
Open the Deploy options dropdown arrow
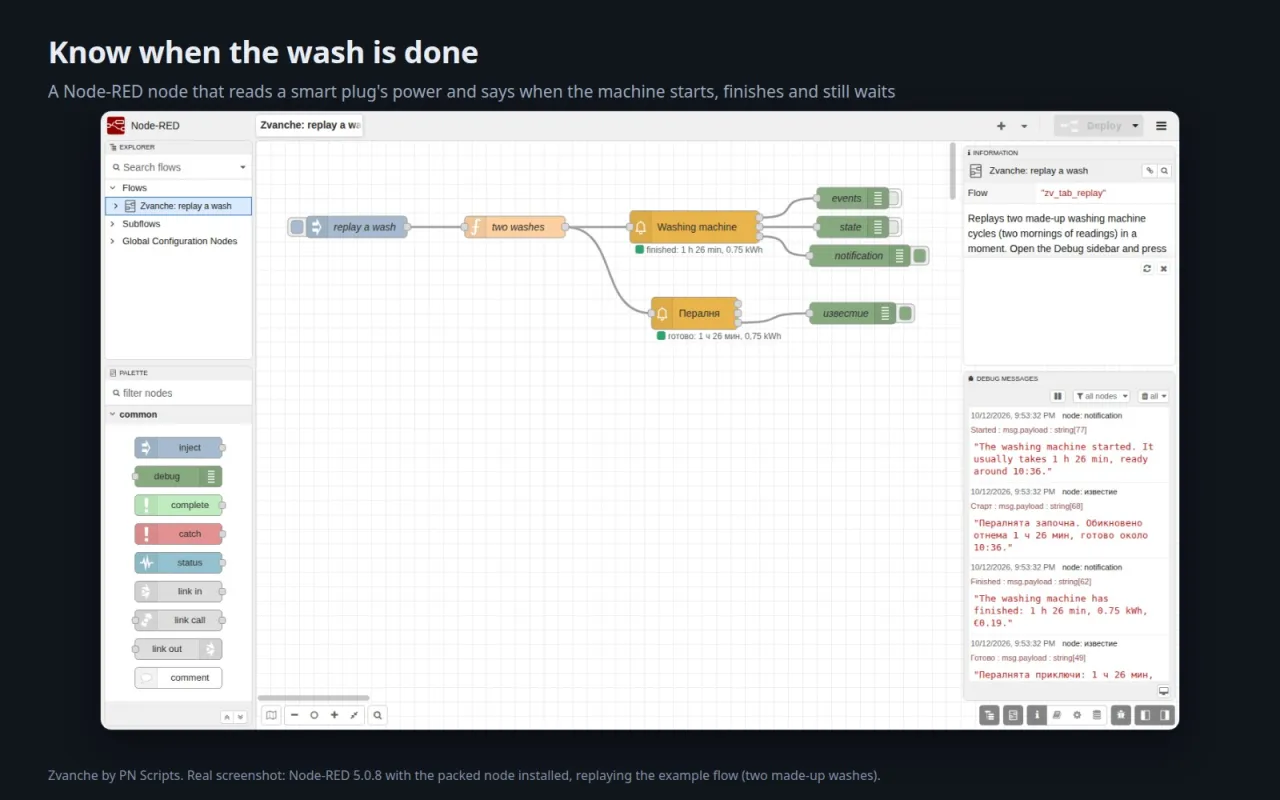pos(1135,126)
